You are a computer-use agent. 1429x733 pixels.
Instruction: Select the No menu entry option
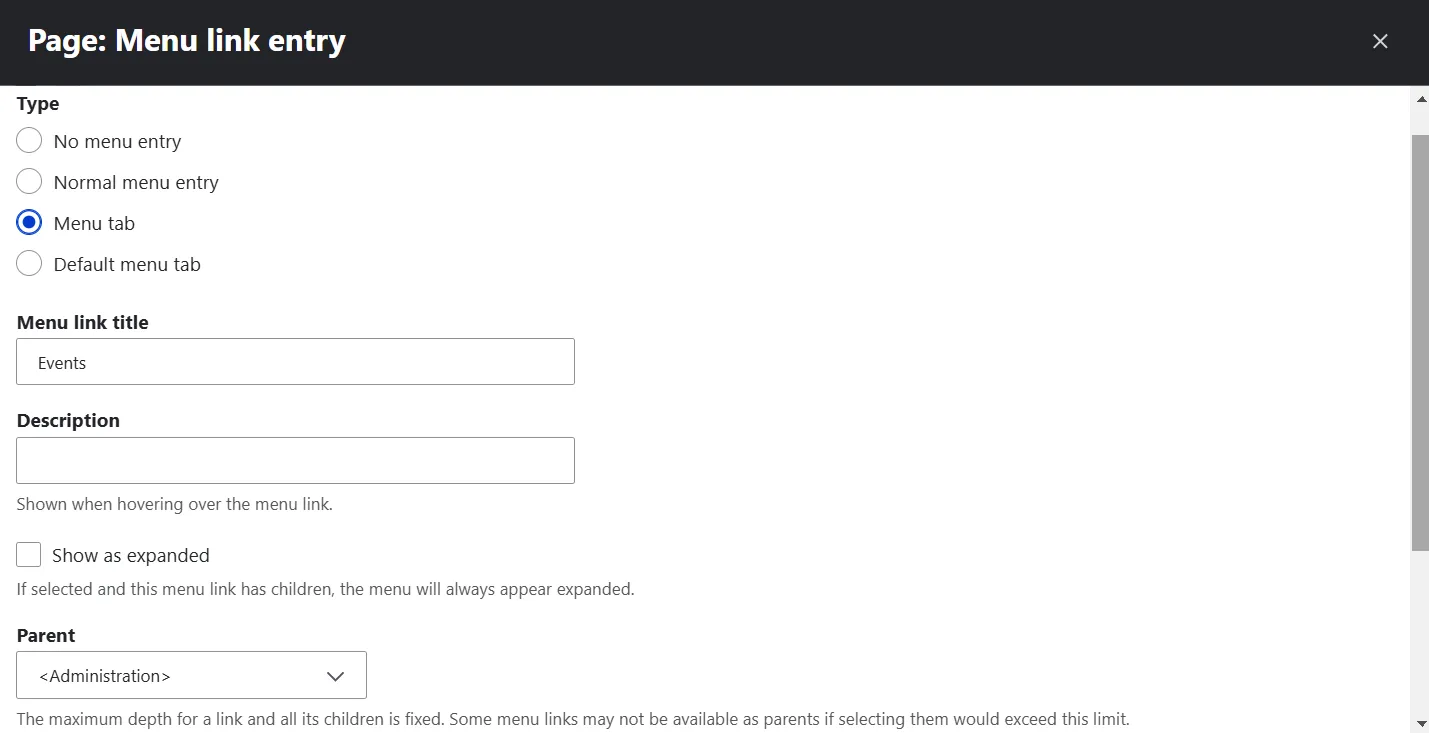click(x=29, y=141)
